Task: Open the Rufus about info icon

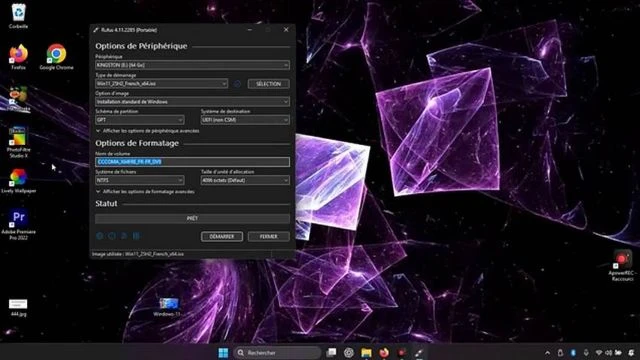Action: point(112,236)
